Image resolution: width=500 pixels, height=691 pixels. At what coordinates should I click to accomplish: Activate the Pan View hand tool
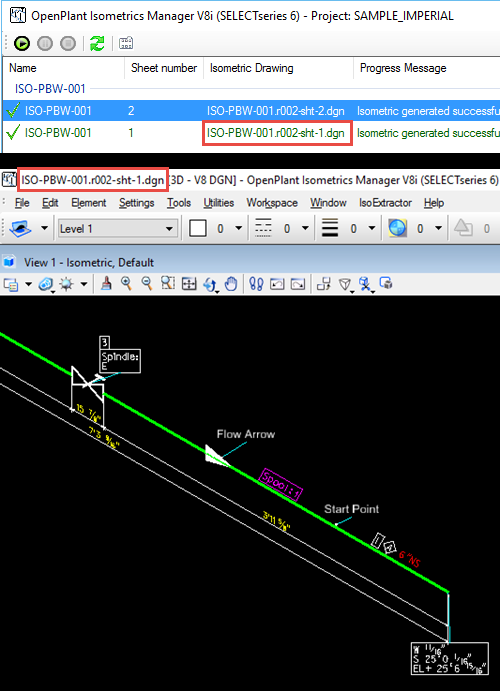tap(231, 284)
